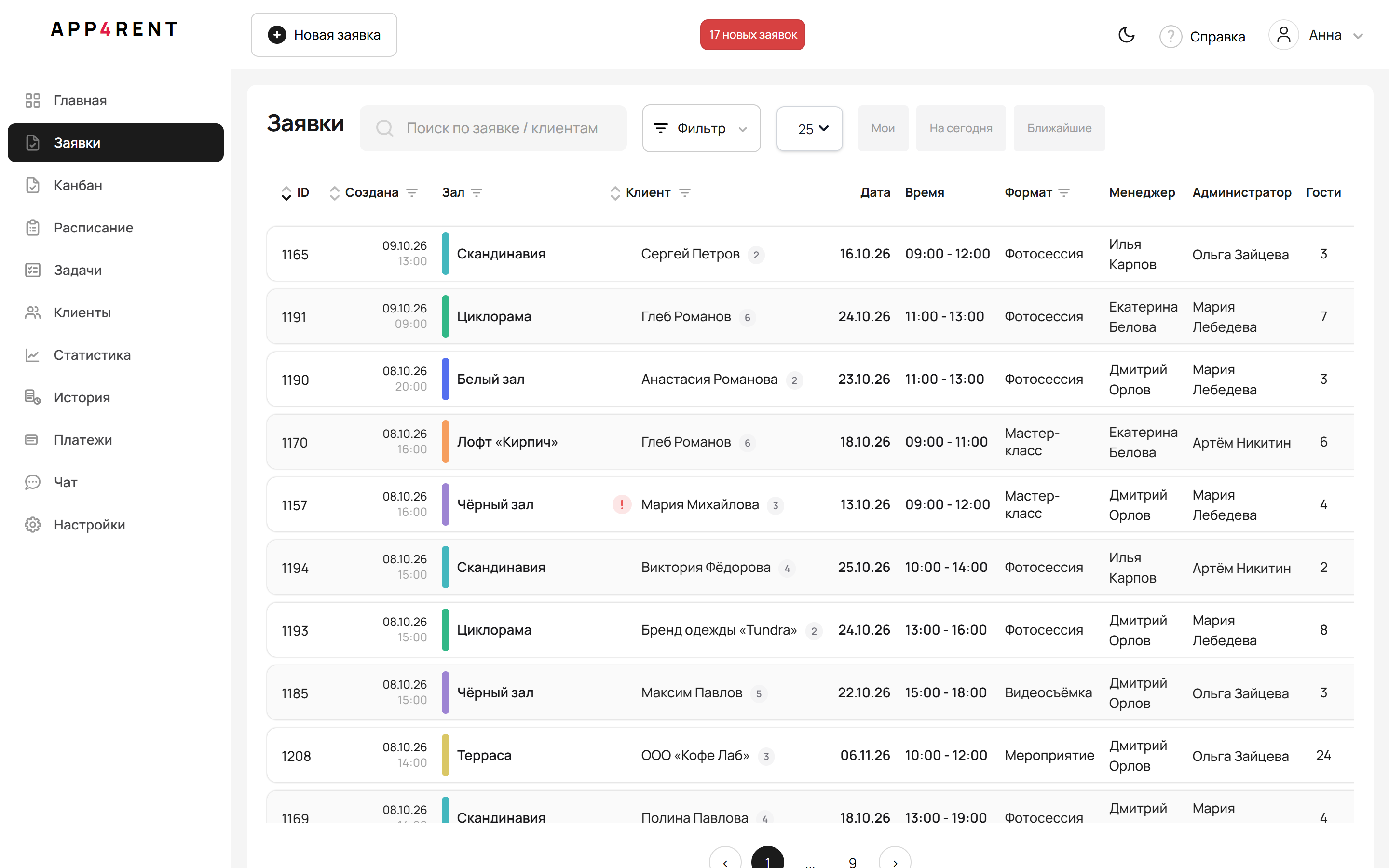
Task: Toggle the На сегодня quick filter
Action: (961, 128)
